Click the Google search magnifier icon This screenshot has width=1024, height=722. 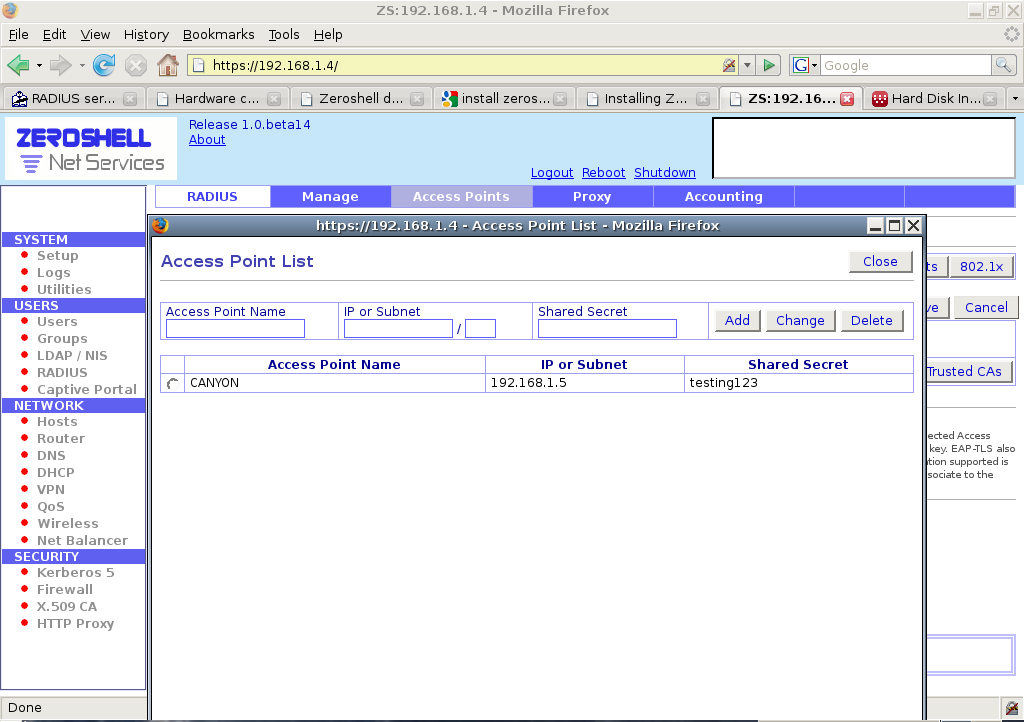1003,65
